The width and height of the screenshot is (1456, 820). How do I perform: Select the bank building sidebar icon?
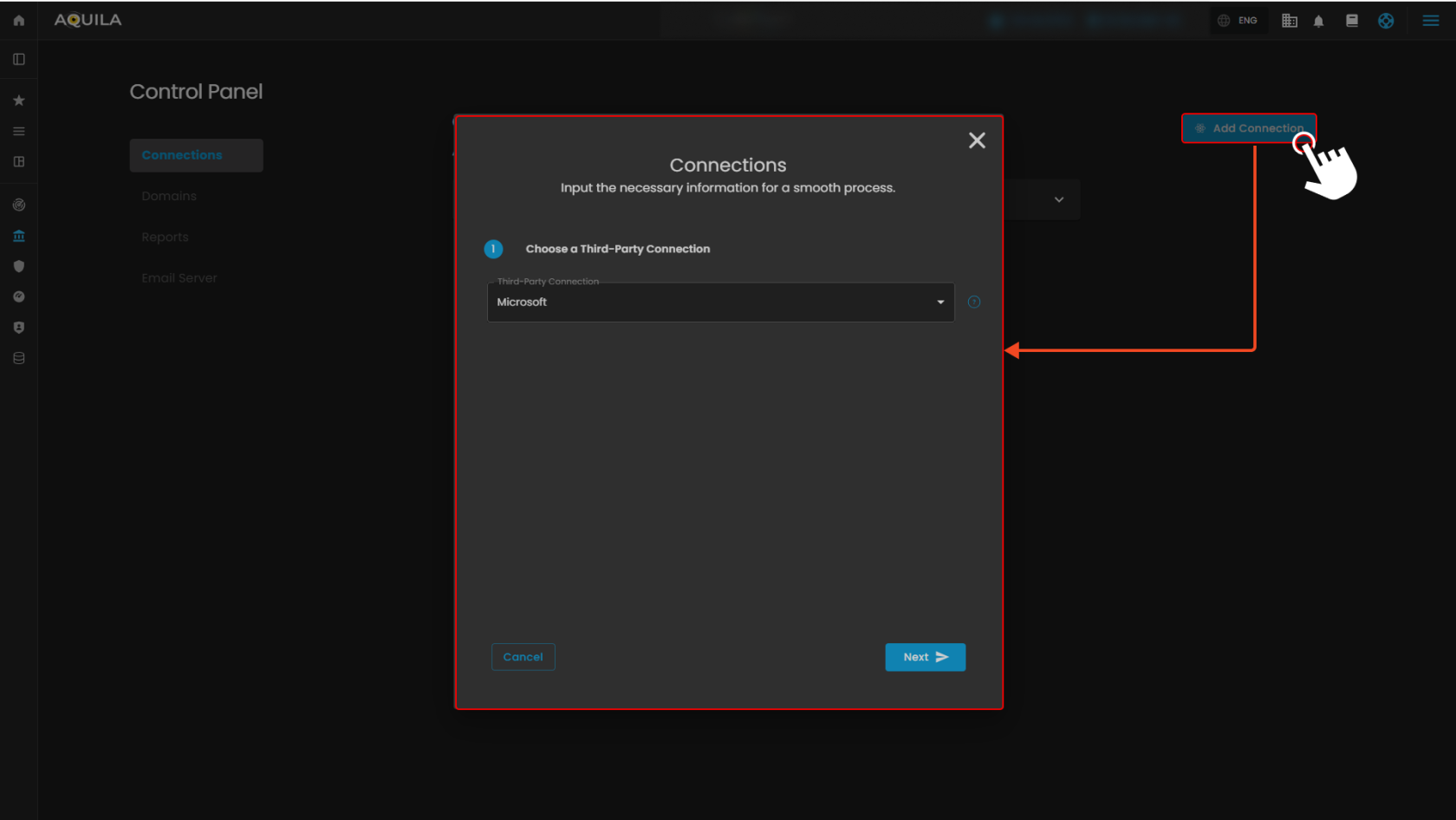point(19,236)
